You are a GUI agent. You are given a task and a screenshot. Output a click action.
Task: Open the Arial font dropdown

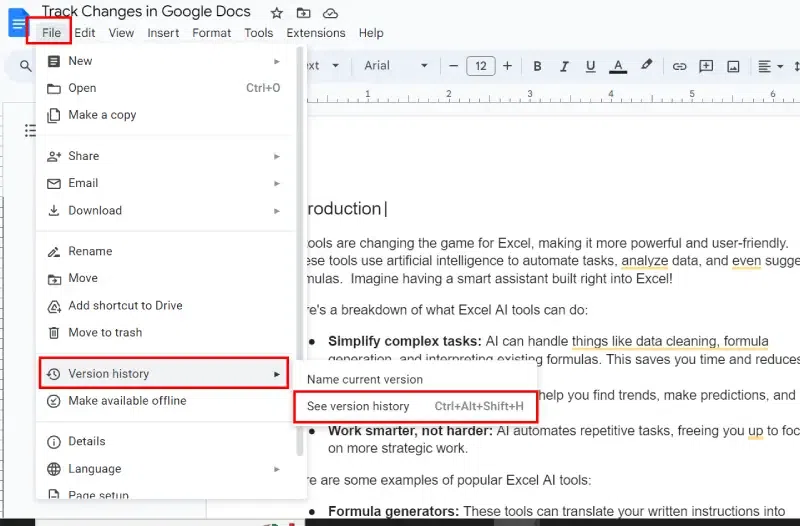click(395, 66)
